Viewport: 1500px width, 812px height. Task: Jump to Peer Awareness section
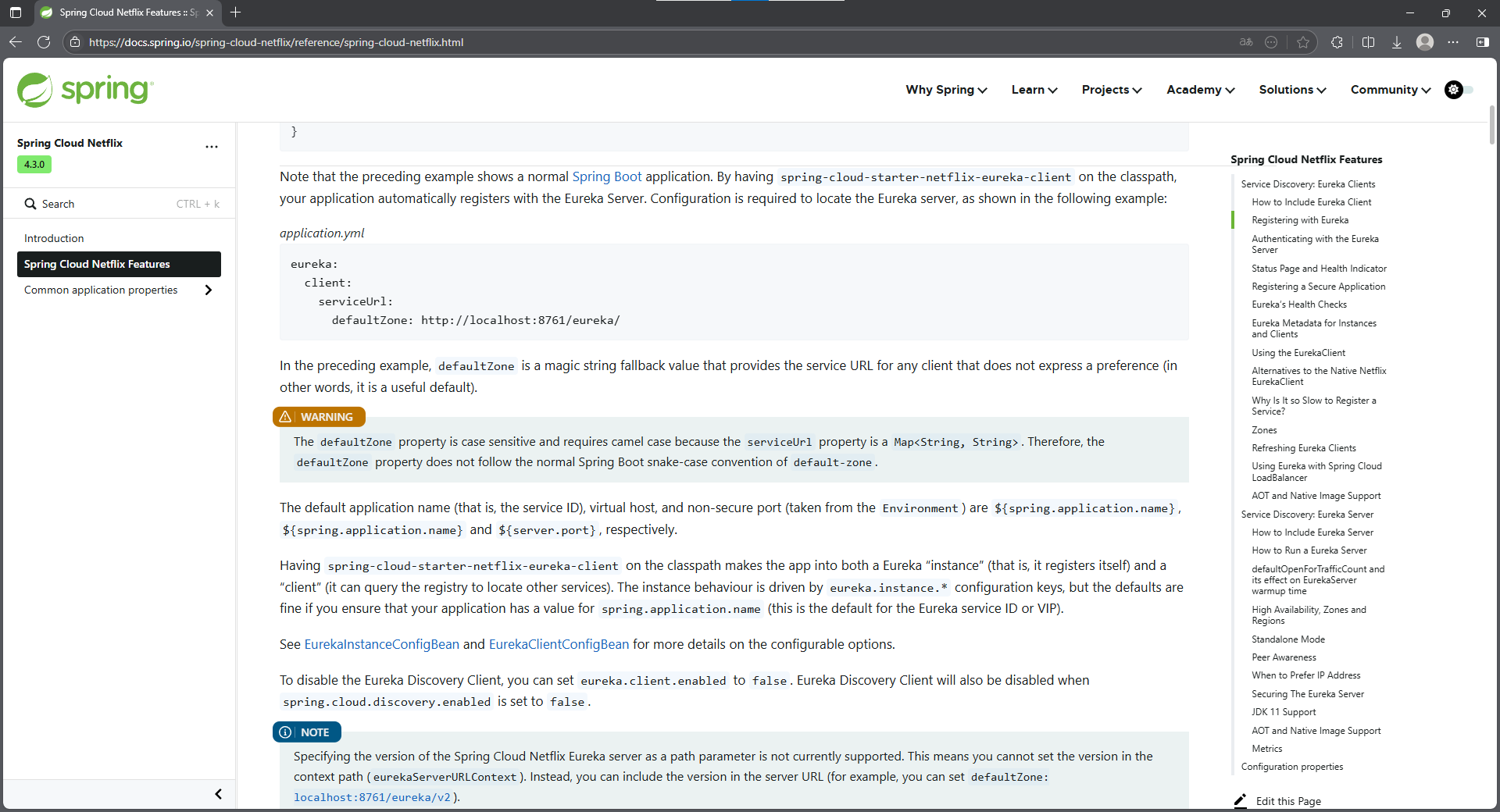coord(1284,657)
